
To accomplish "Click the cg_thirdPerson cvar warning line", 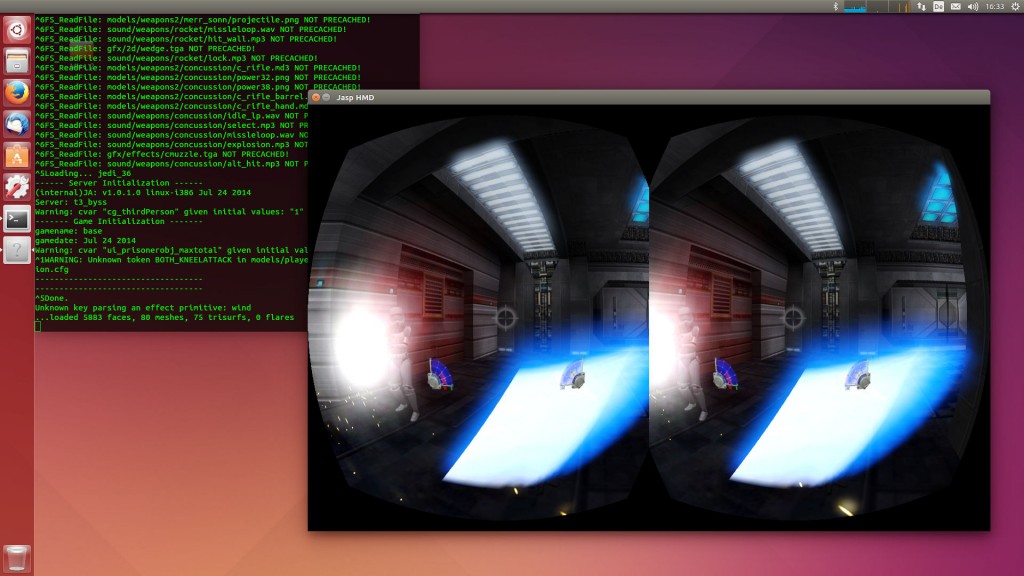I will (170, 212).
